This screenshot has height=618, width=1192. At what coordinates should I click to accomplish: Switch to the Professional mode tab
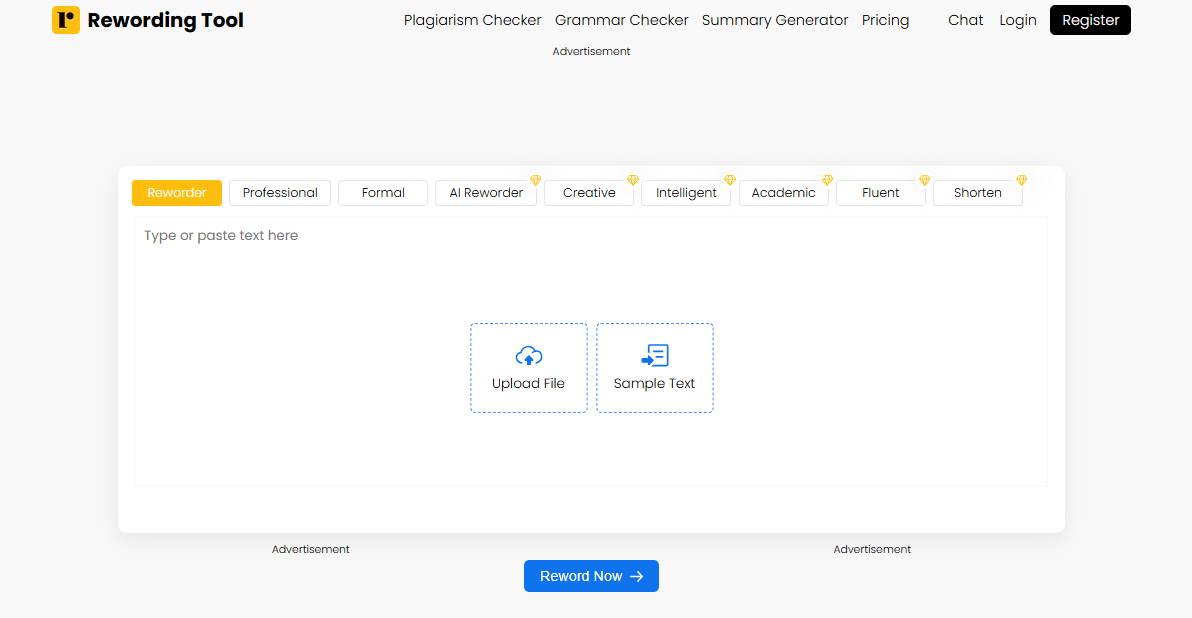click(280, 193)
